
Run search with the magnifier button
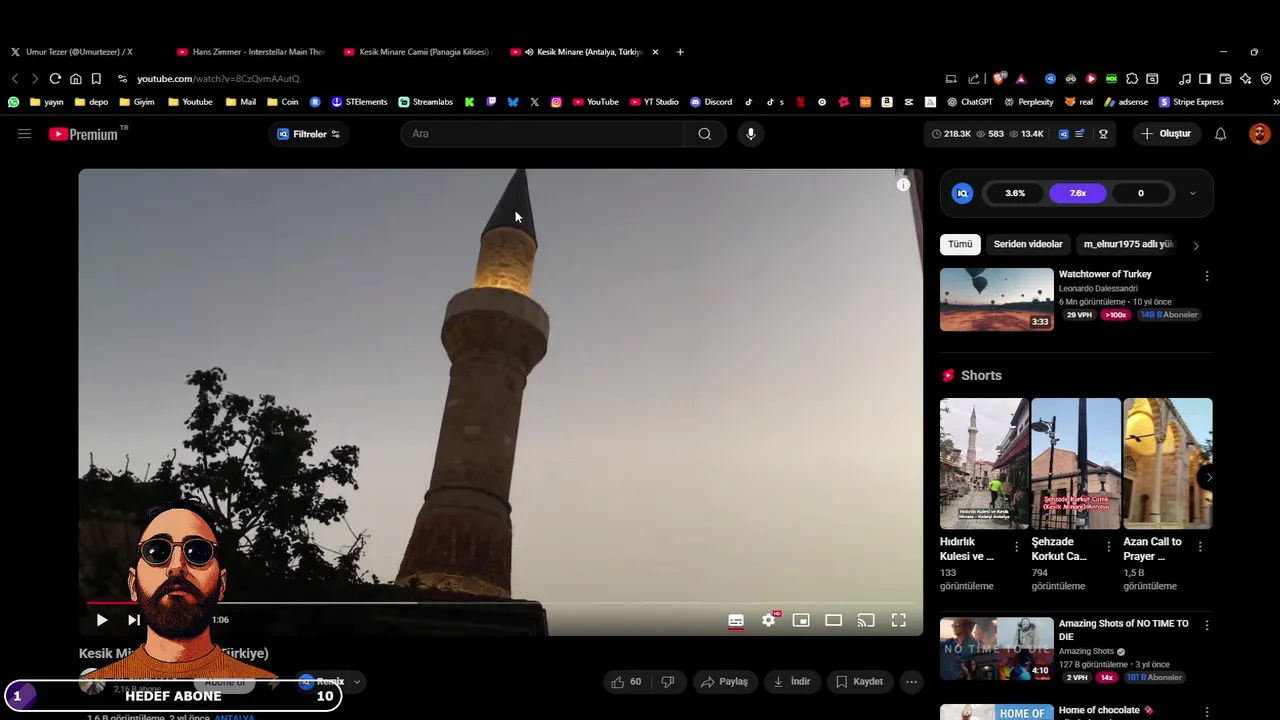click(x=705, y=134)
